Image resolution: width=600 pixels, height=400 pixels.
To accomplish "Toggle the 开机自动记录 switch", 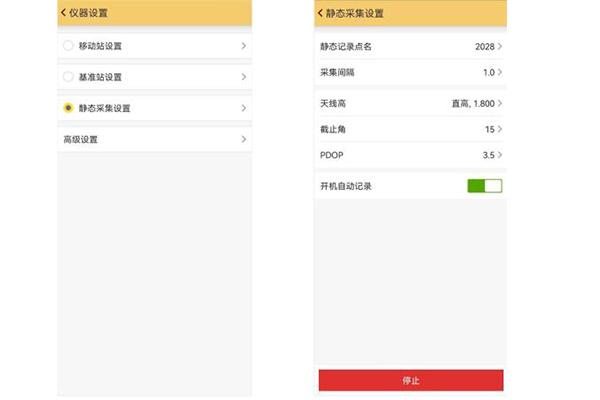I will pyautogui.click(x=485, y=186).
